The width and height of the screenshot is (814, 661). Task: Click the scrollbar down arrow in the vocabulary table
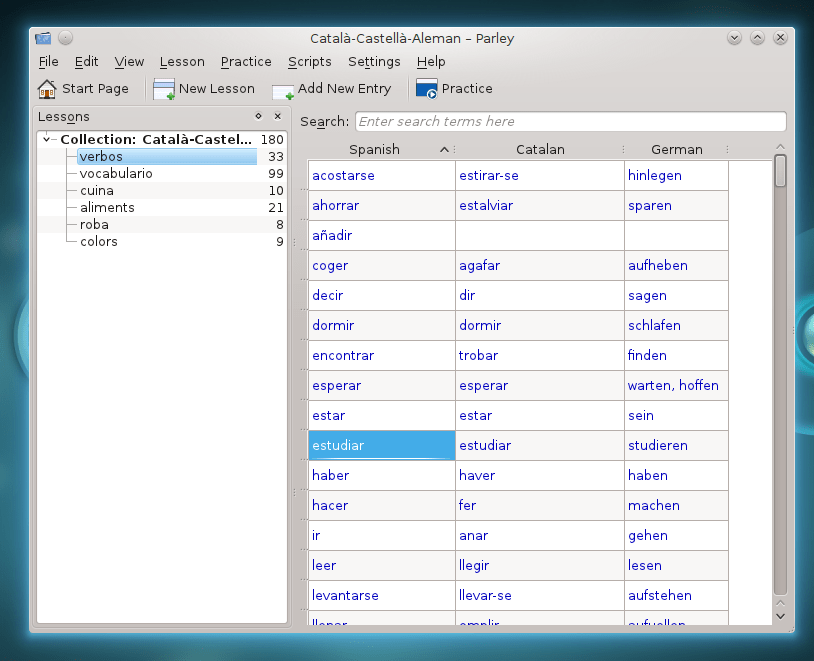click(780, 615)
